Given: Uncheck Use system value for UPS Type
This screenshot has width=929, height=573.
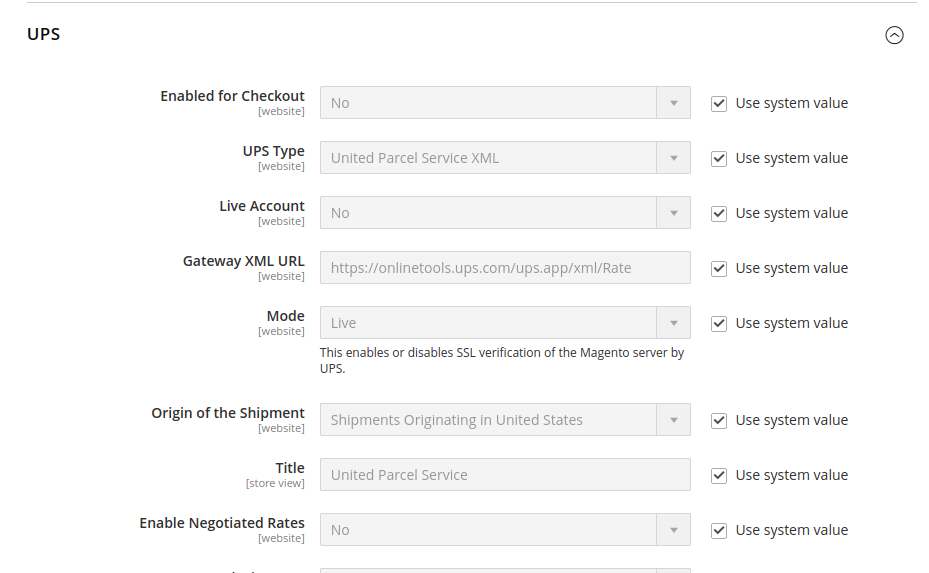Looking at the screenshot, I should pyautogui.click(x=719, y=159).
